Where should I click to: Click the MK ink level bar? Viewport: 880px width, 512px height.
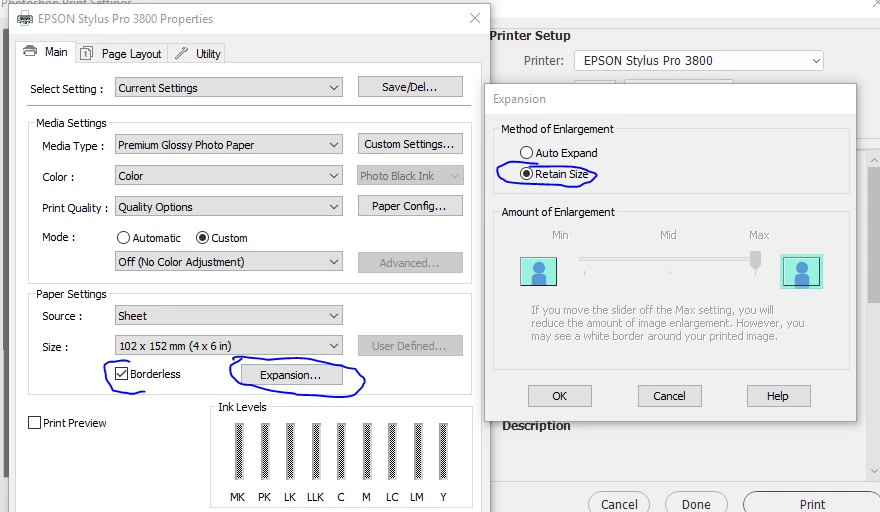[239, 451]
